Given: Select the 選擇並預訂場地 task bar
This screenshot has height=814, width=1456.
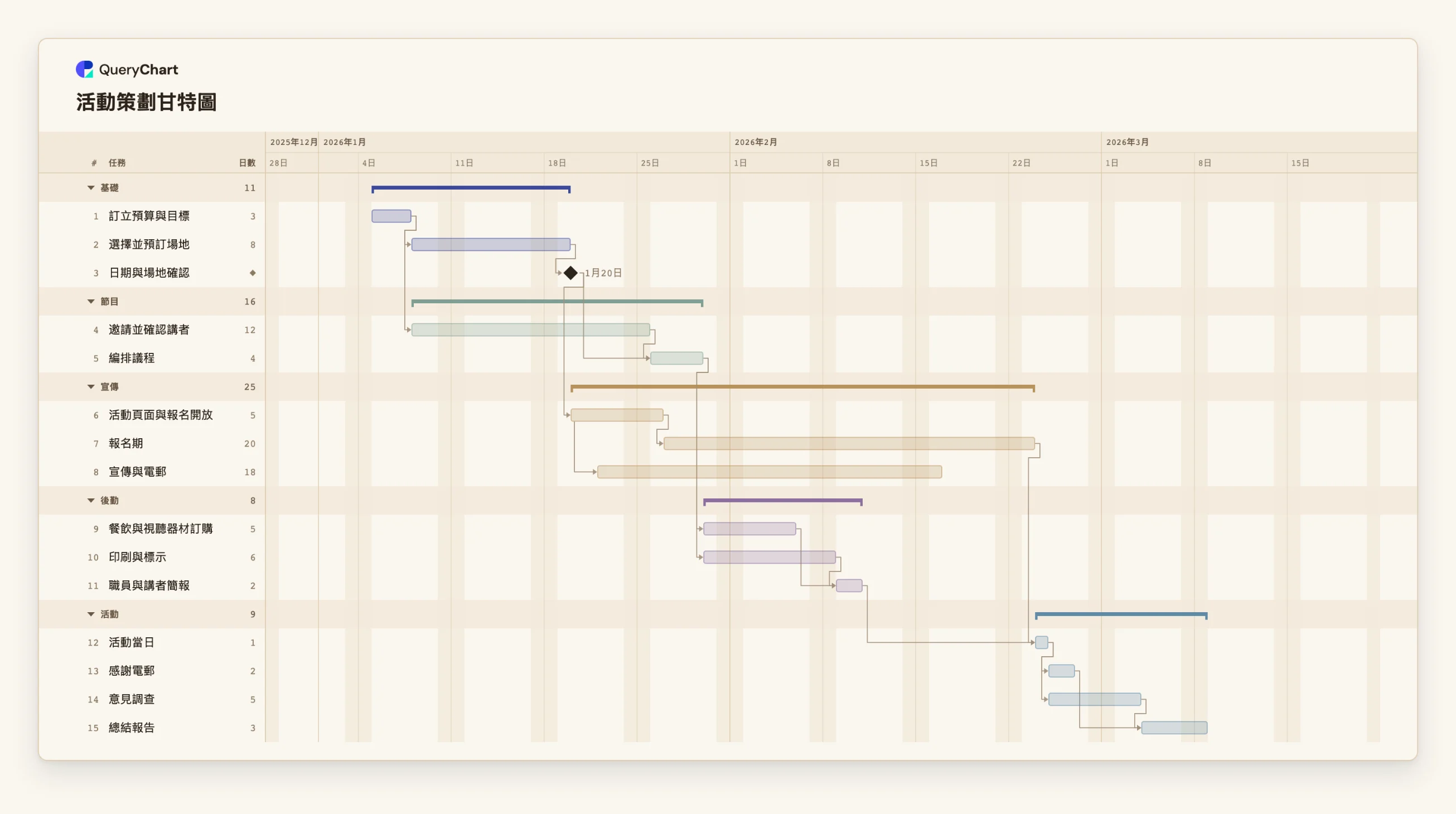Looking at the screenshot, I should click(x=491, y=244).
